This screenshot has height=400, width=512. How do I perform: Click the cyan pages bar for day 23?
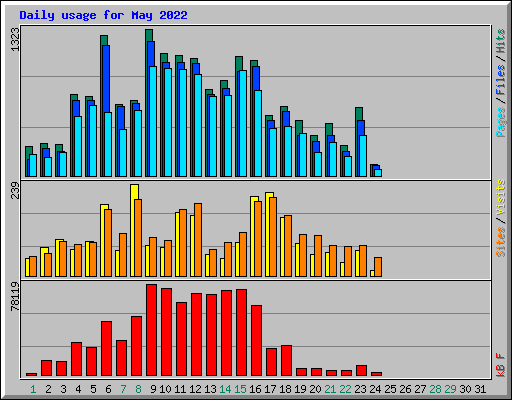[363, 156]
